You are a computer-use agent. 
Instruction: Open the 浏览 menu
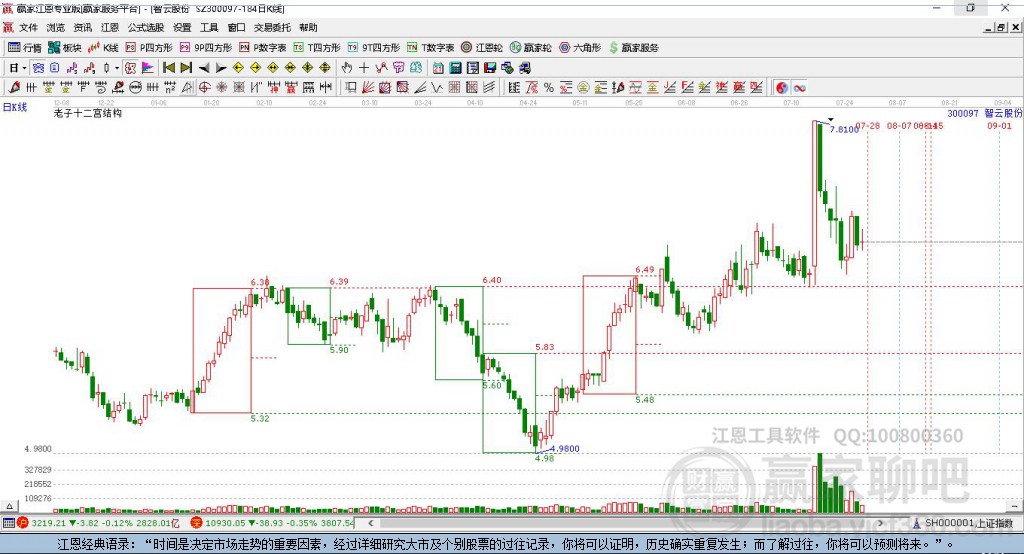56,27
